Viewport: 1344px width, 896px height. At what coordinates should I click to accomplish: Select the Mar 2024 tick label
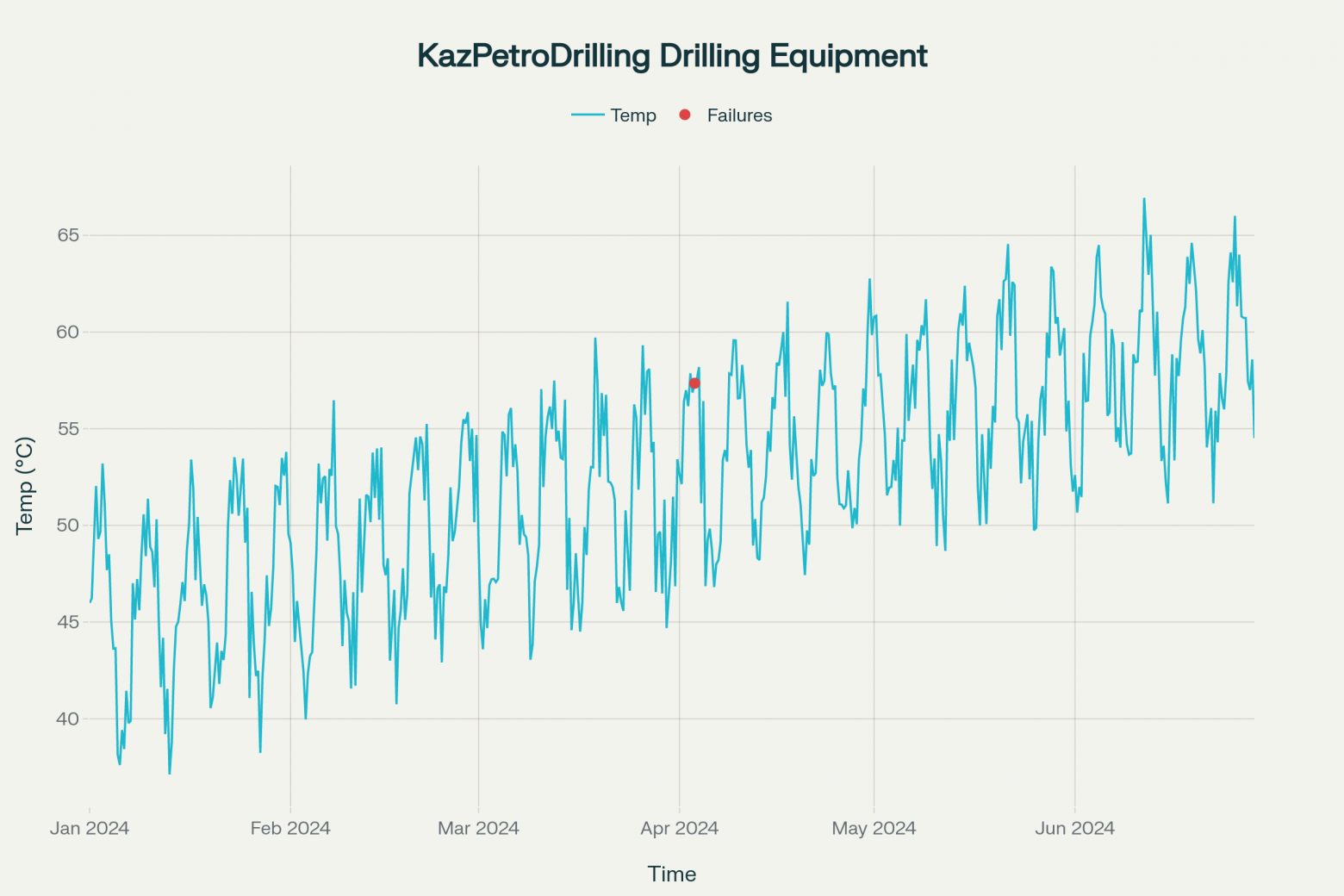tap(478, 828)
